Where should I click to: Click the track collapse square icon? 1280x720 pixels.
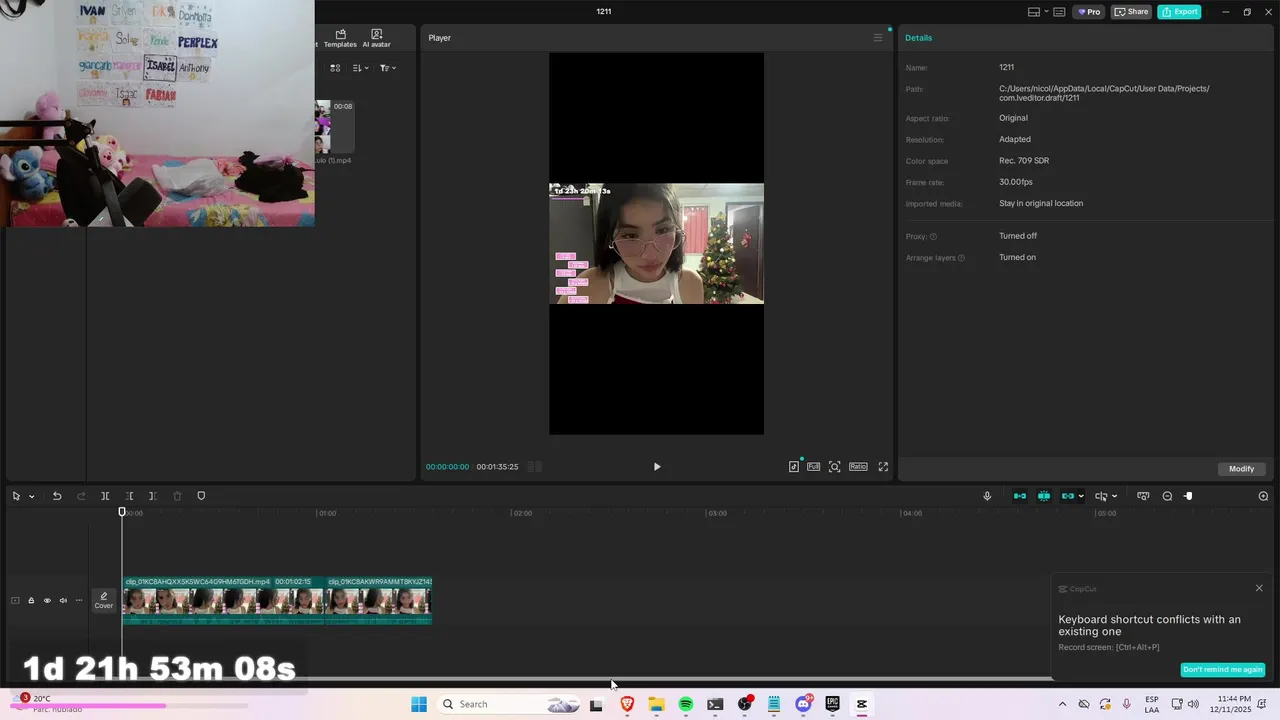[x=15, y=601]
